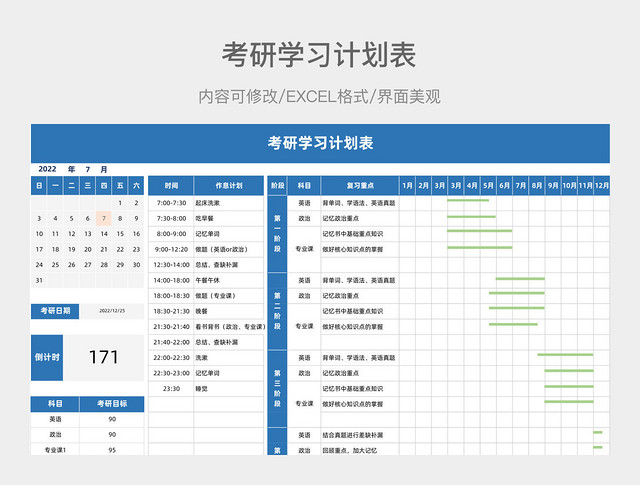
Task: Click the 阶段 column header
Action: tap(278, 186)
